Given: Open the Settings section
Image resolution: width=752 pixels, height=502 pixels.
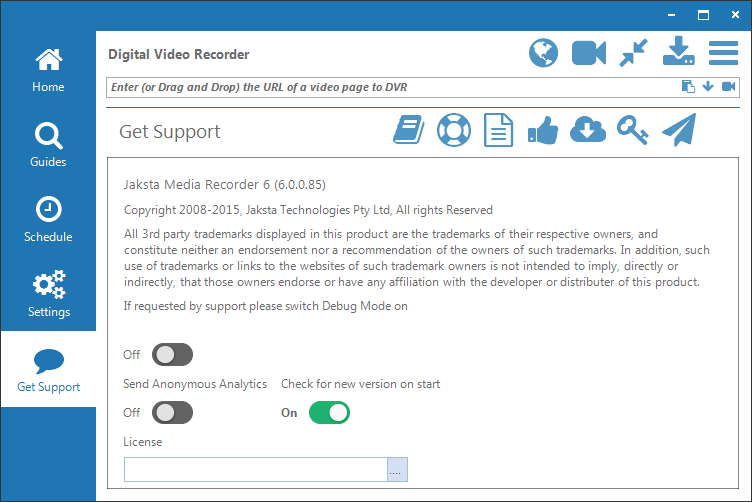Looking at the screenshot, I should [x=48, y=294].
